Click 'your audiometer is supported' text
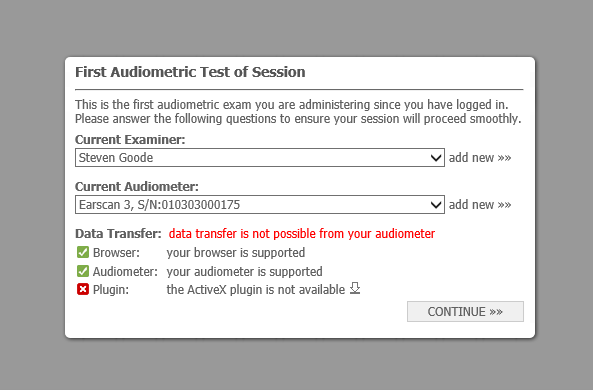593x390 pixels. coord(244,272)
